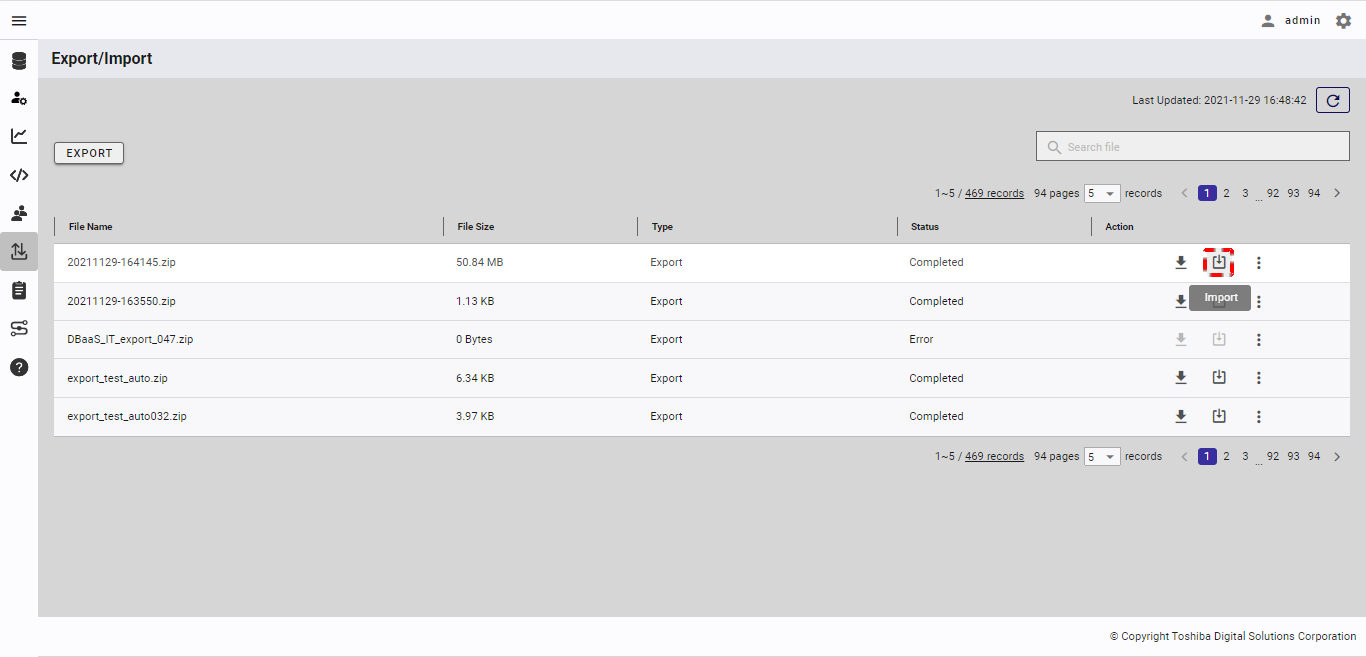Open the database cluster page in sidebar
The image size is (1366, 657).
[x=19, y=61]
